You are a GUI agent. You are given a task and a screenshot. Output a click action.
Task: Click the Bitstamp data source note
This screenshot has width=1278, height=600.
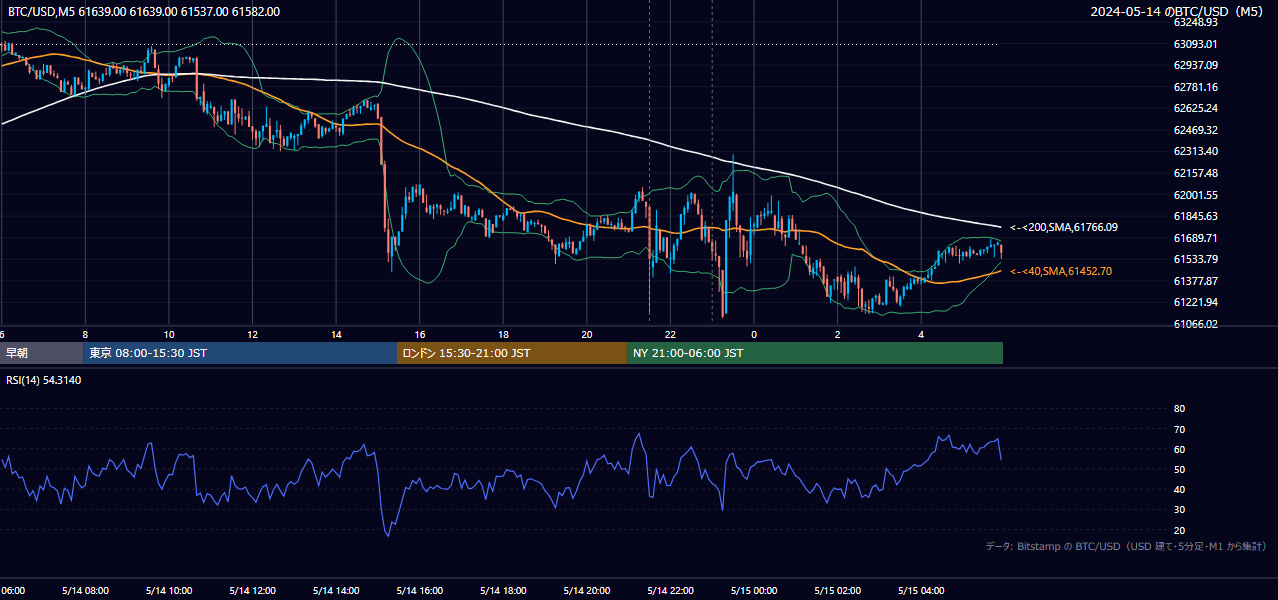[1126, 546]
